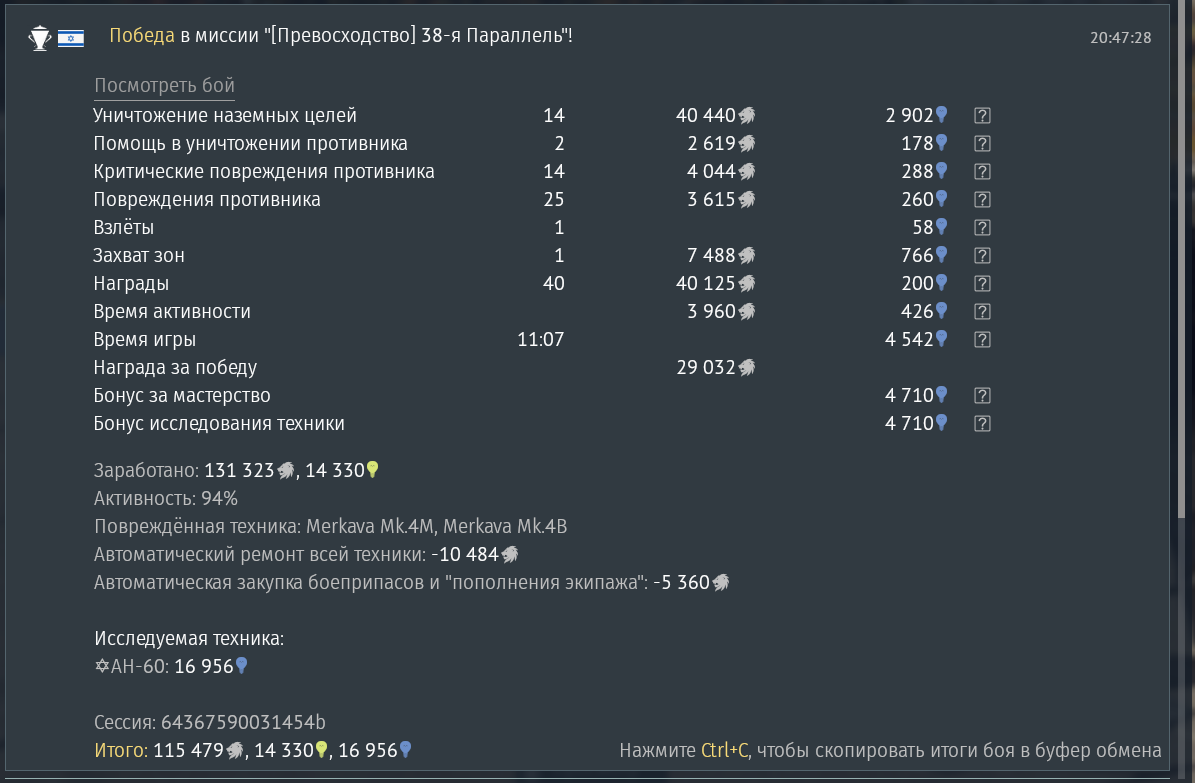Open help icon for "Бонус исследования техники"
The height and width of the screenshot is (783, 1195).
[982, 424]
